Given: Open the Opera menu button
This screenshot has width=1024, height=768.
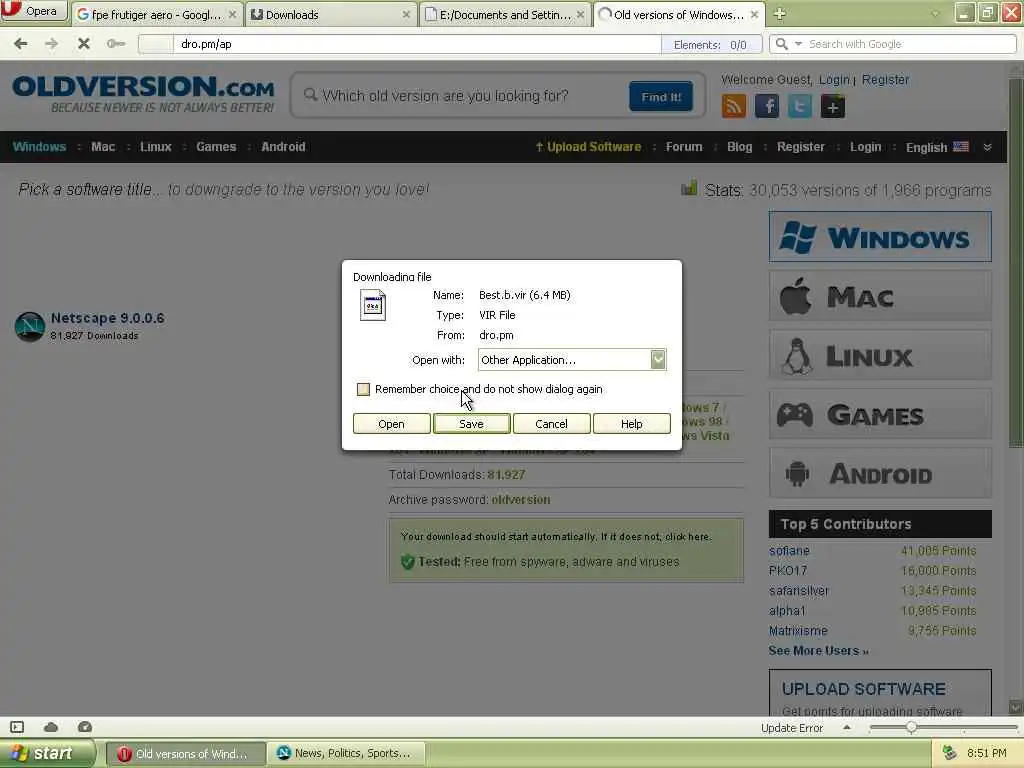Looking at the screenshot, I should (34, 11).
